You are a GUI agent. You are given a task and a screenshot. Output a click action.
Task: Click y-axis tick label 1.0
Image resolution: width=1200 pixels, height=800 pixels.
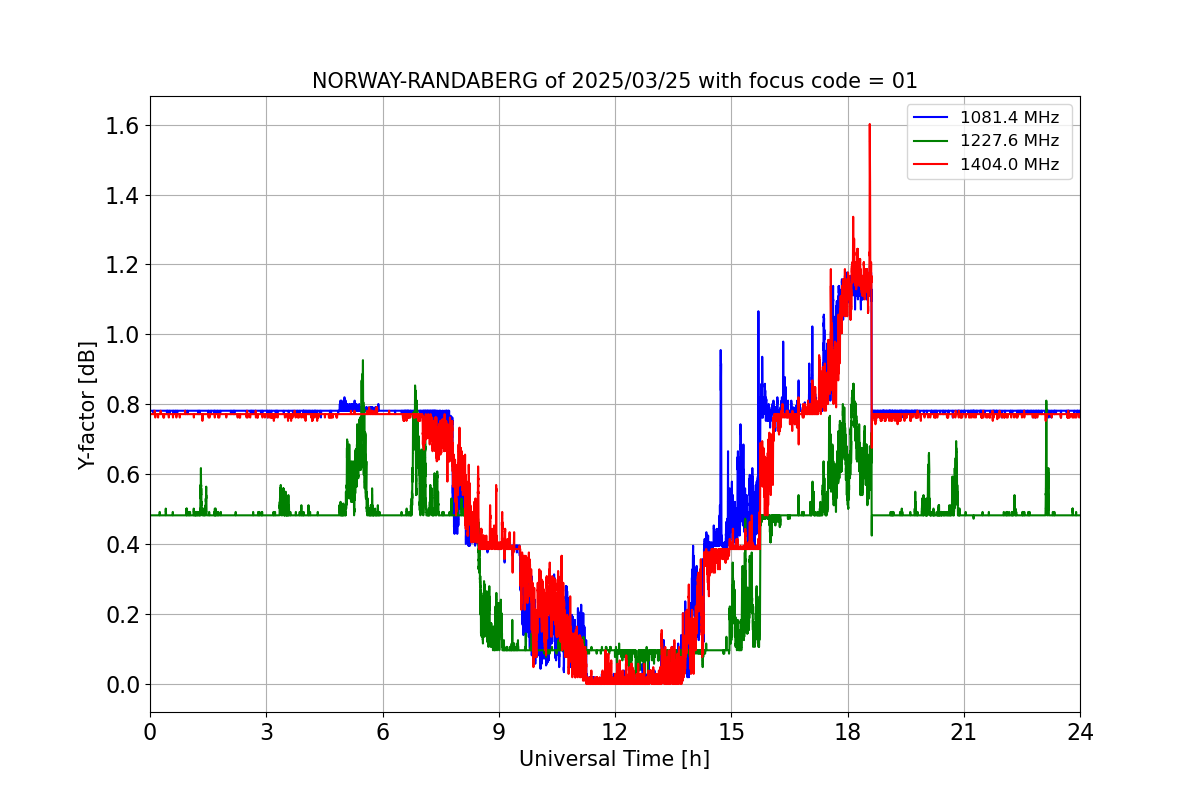point(123,335)
